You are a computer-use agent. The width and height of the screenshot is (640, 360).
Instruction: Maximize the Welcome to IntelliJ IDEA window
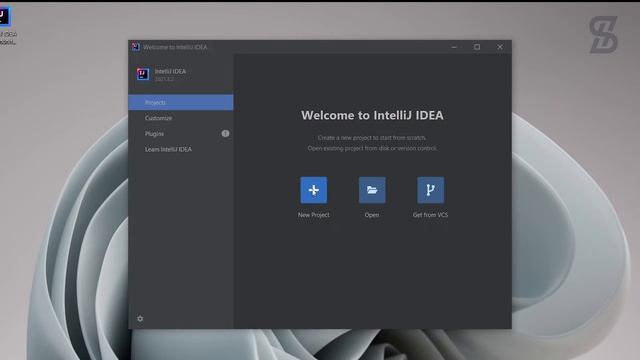477,47
